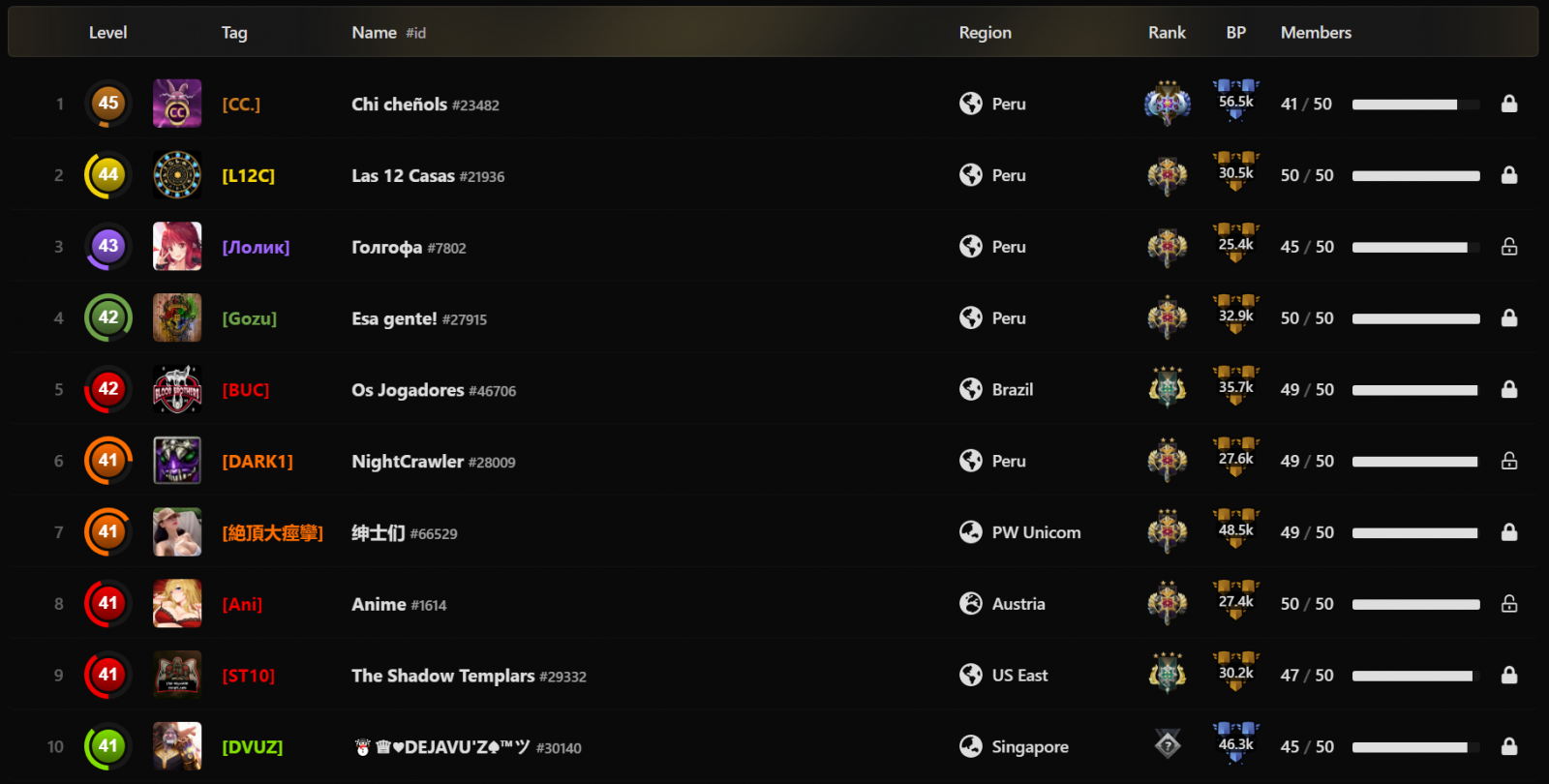The width and height of the screenshot is (1549, 784).
Task: Click the BP badge showing 56.5k
Action: tap(1235, 102)
